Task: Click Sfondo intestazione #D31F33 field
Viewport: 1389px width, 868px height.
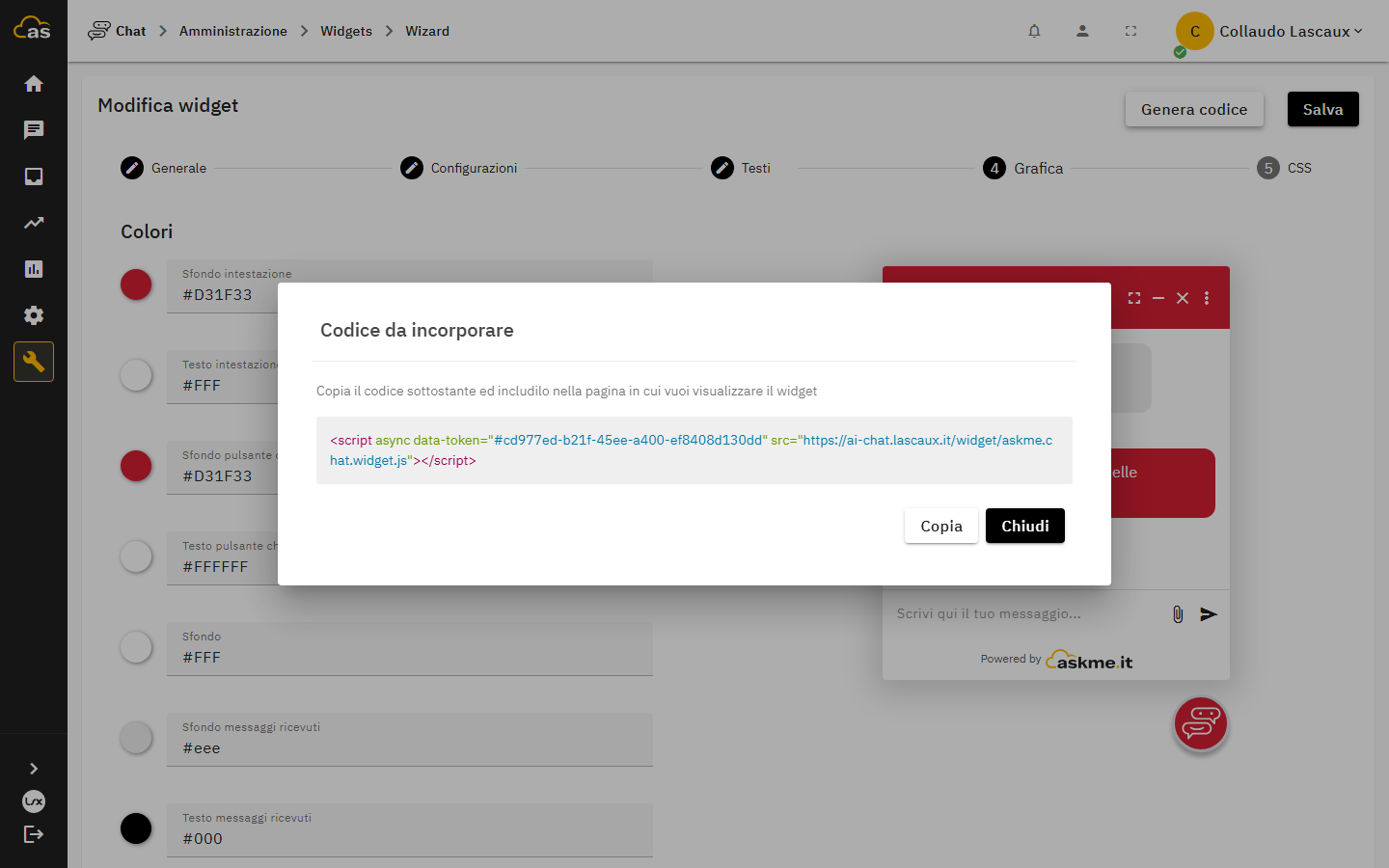Action: coord(410,285)
